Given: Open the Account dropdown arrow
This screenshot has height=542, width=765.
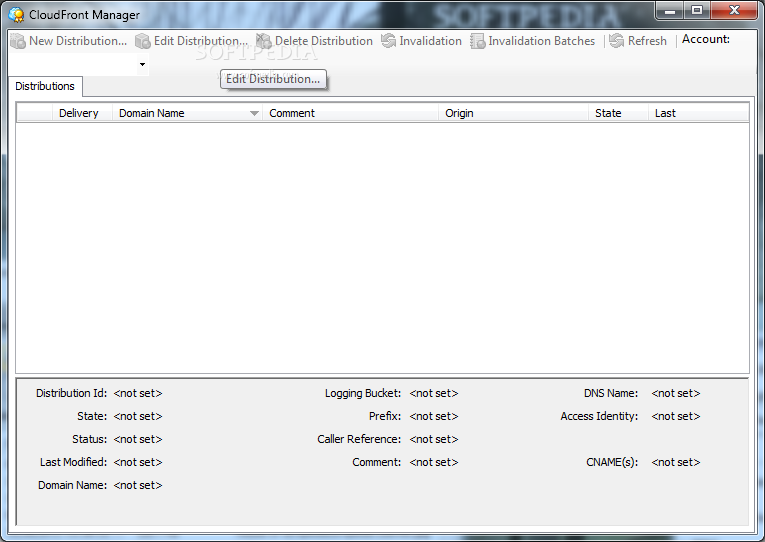Looking at the screenshot, I should (x=142, y=64).
